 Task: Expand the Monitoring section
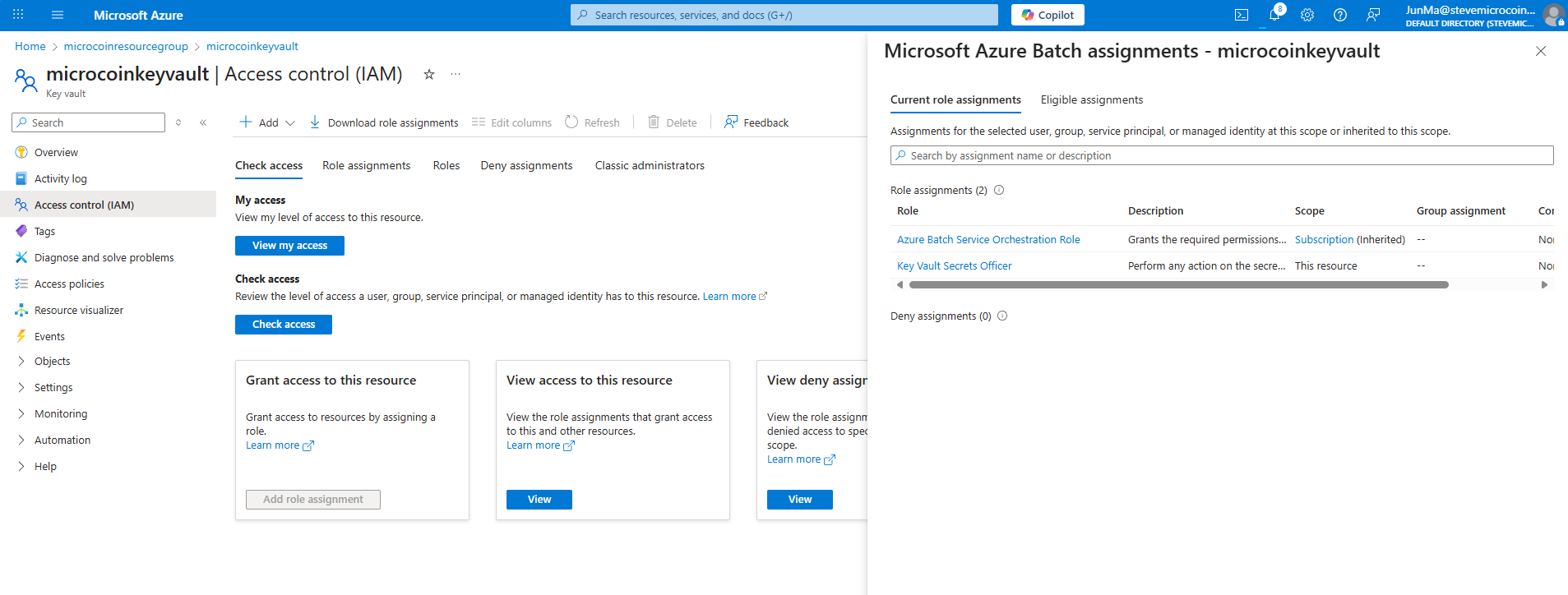pos(61,413)
